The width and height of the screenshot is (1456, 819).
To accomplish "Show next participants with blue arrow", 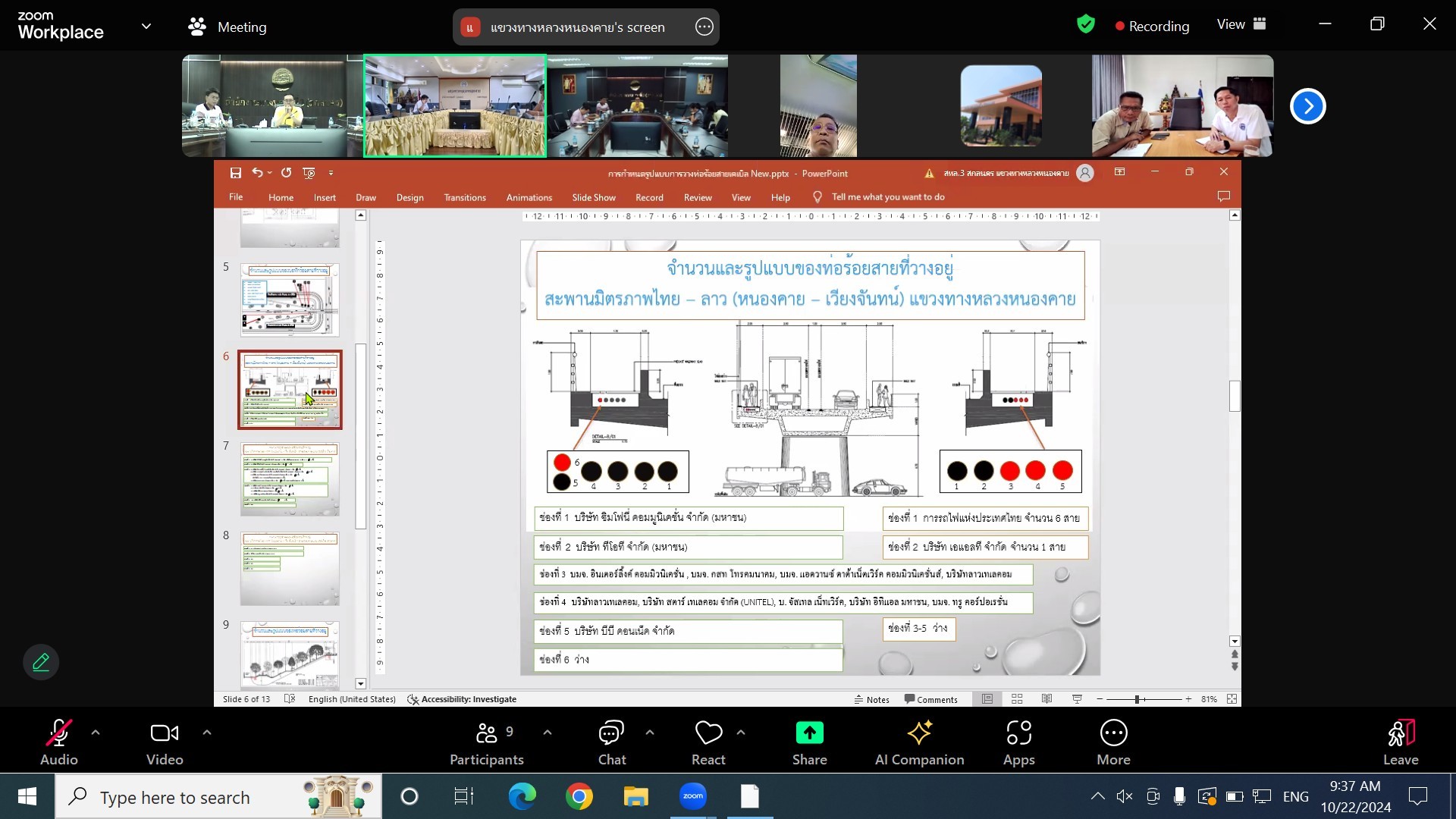I will click(1307, 106).
